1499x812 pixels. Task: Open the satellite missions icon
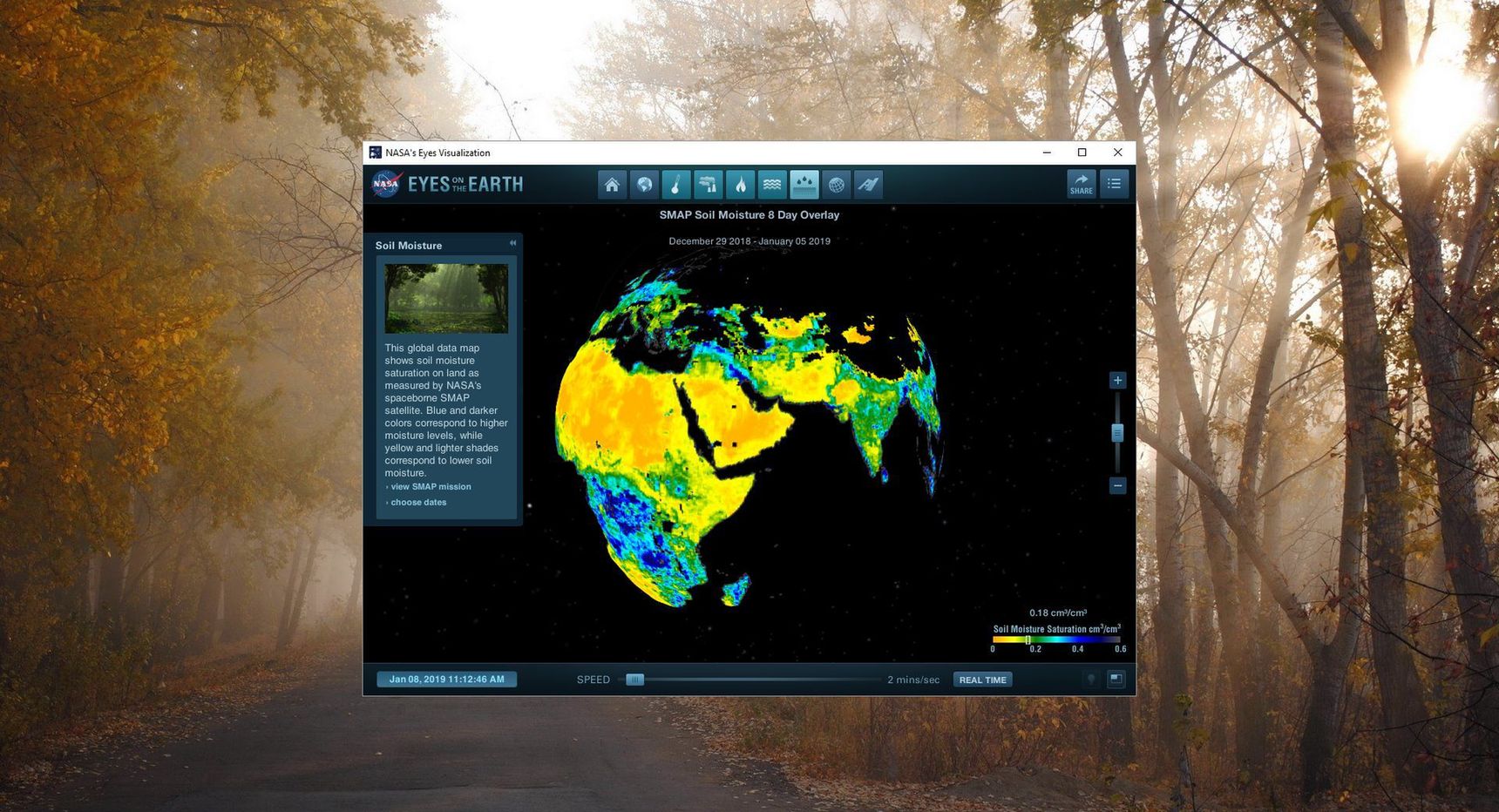(869, 185)
